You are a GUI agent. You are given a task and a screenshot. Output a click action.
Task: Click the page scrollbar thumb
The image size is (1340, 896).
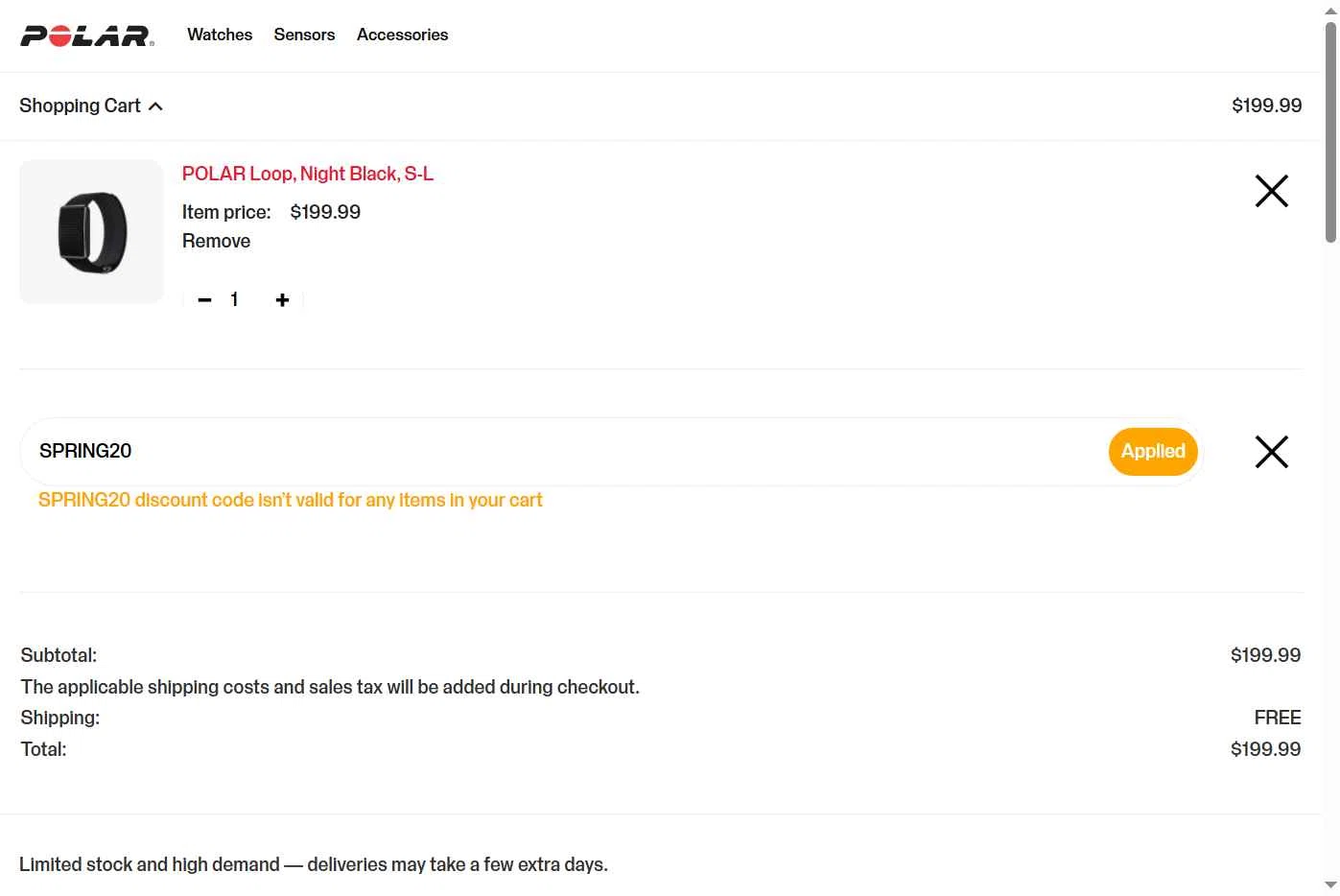click(1330, 132)
